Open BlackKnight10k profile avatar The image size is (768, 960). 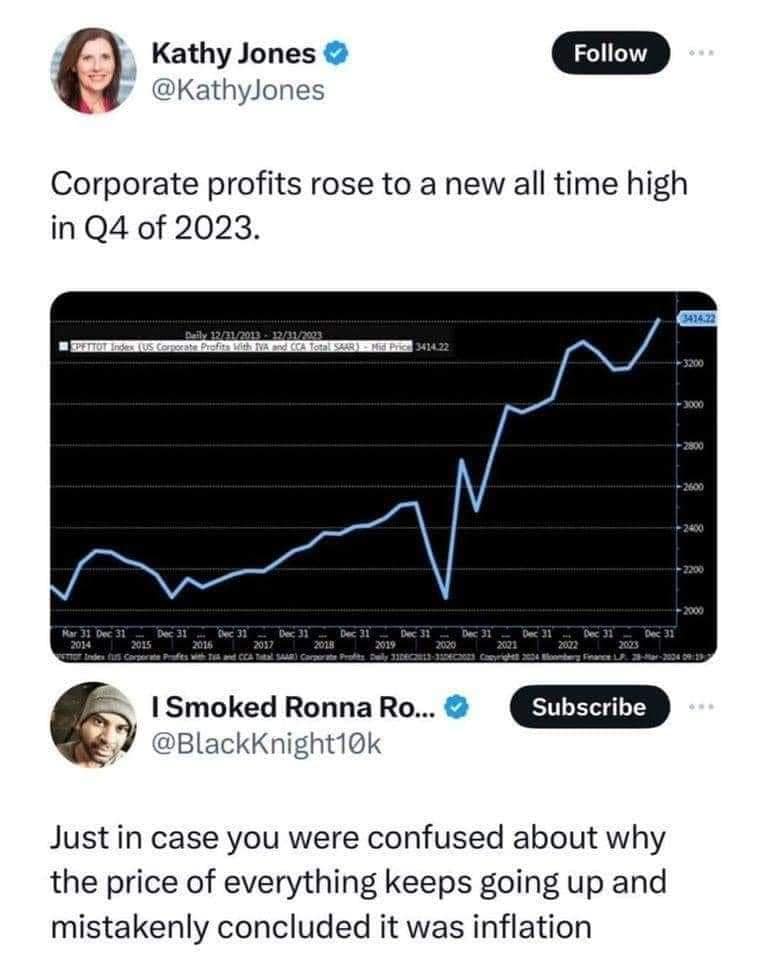(93, 726)
